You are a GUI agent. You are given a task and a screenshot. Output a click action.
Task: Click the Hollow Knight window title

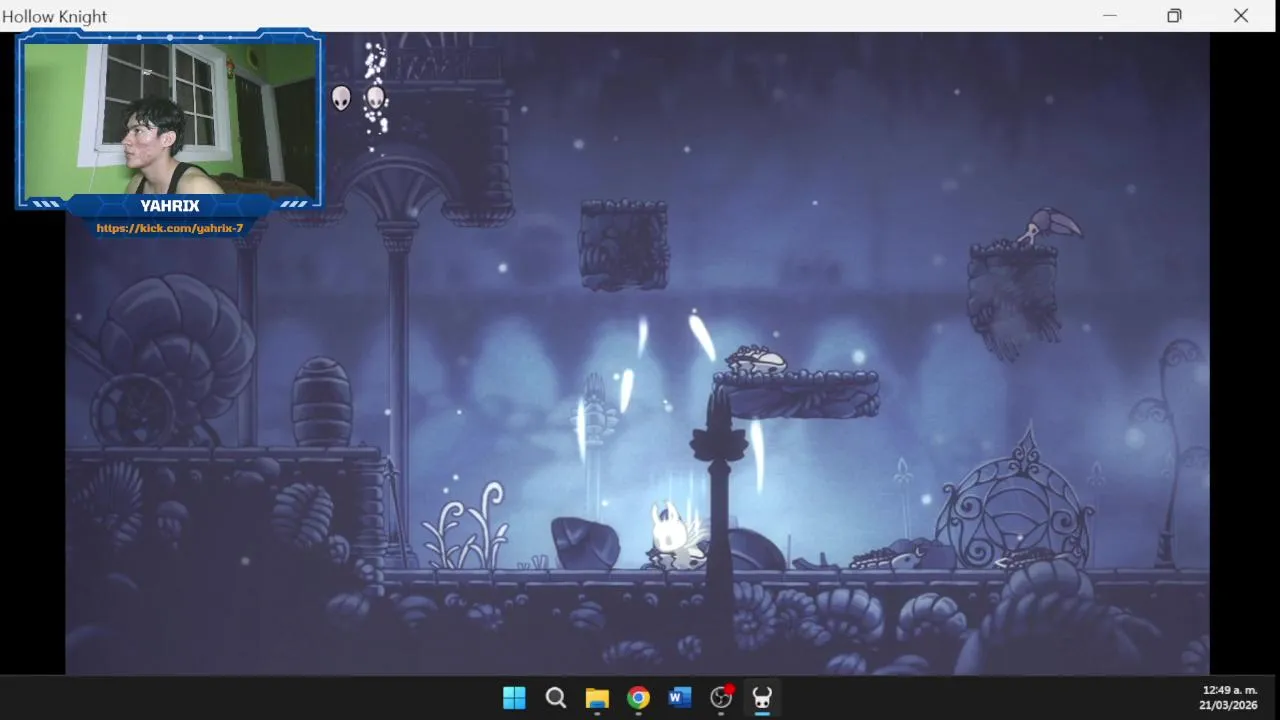[x=55, y=16]
